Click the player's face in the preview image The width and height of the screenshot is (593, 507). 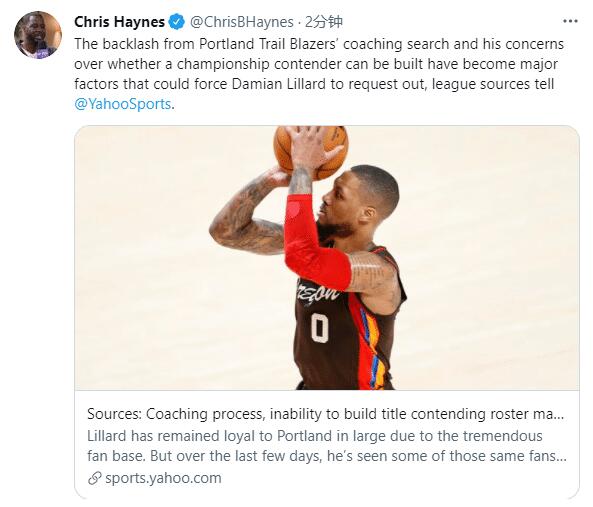[x=346, y=204]
